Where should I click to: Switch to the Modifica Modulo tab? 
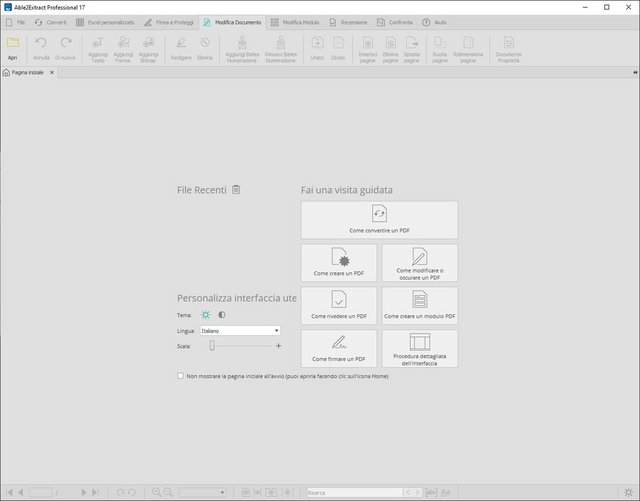click(295, 22)
